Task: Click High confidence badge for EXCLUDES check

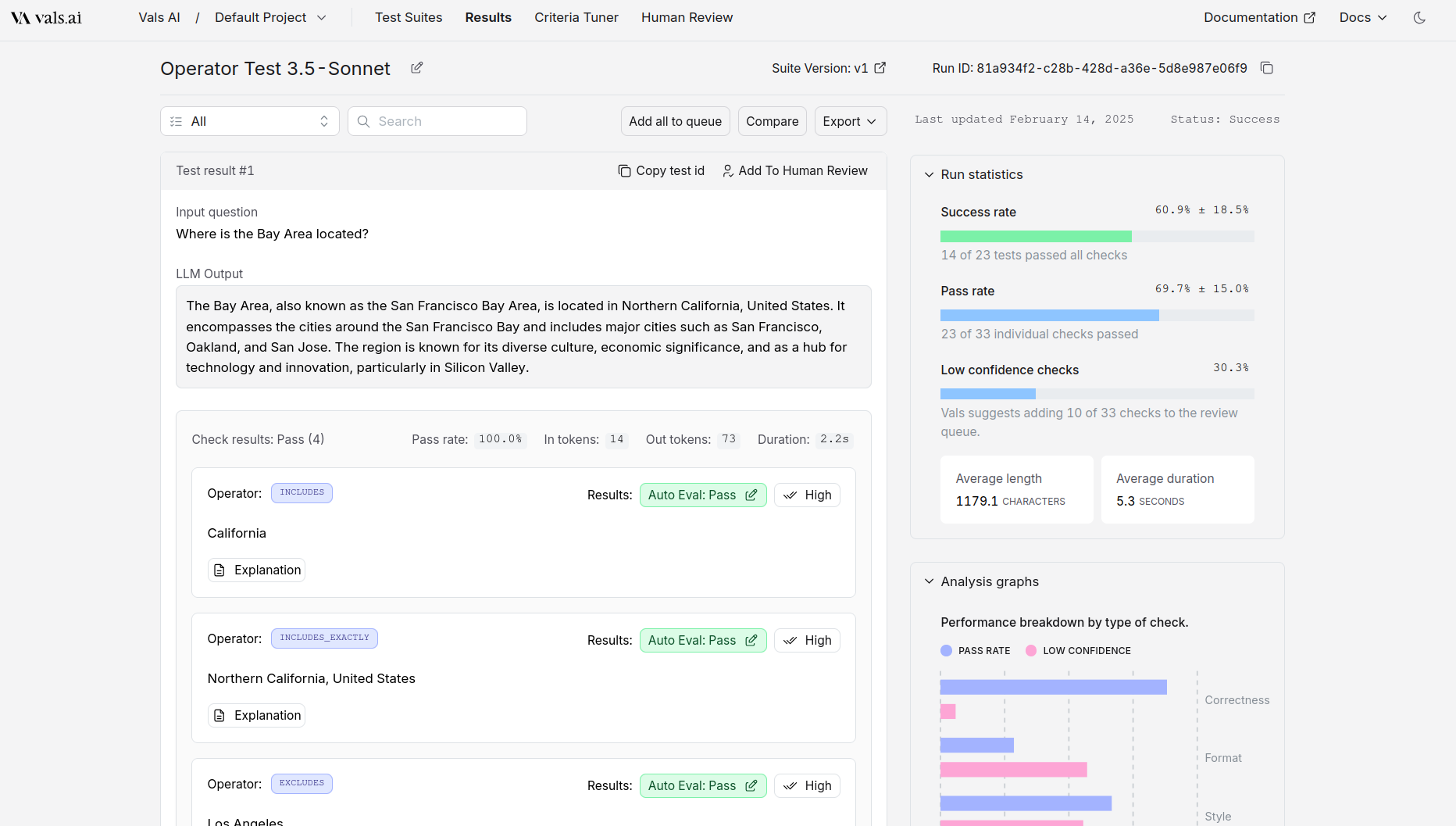Action: tap(807, 785)
